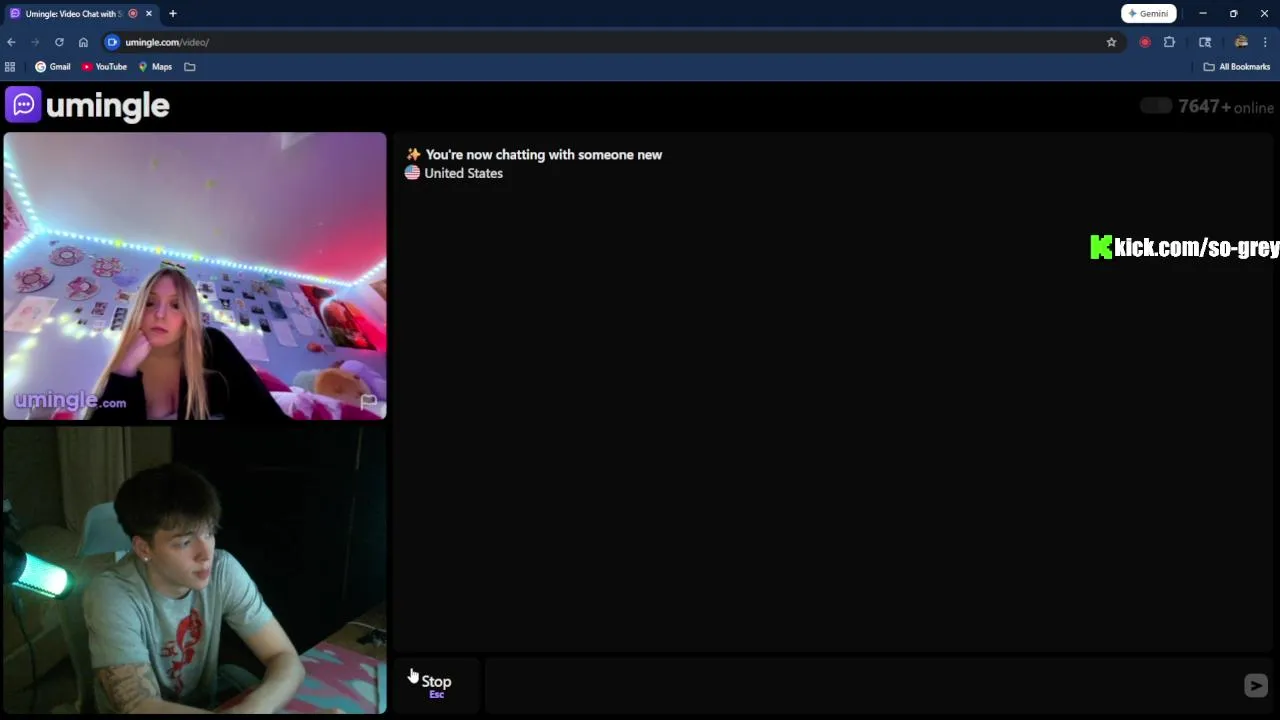Open the browser home page
The height and width of the screenshot is (720, 1280).
pos(83,42)
